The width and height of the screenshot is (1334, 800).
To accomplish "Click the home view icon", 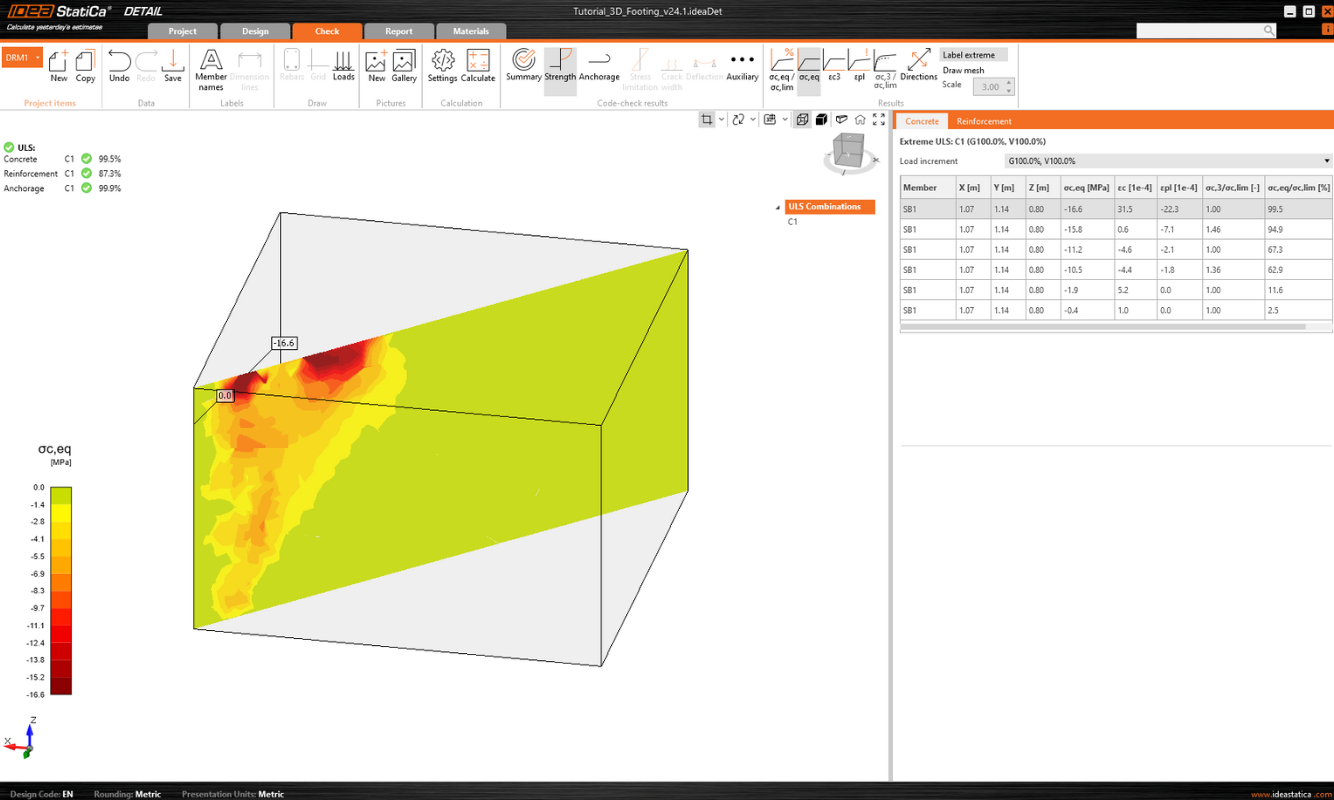I will (860, 120).
